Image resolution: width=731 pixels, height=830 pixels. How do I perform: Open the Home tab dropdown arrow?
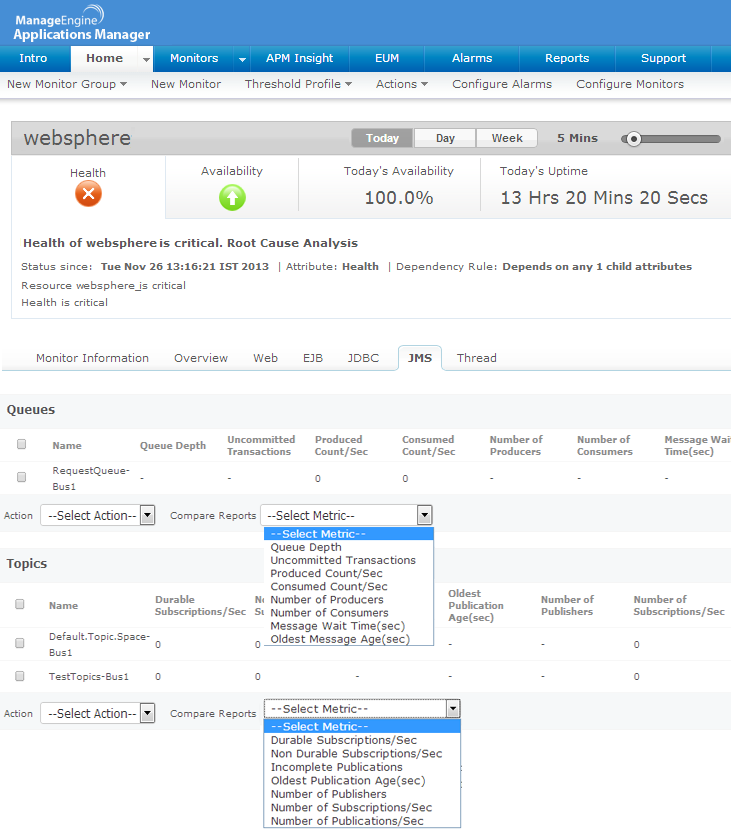pos(146,59)
